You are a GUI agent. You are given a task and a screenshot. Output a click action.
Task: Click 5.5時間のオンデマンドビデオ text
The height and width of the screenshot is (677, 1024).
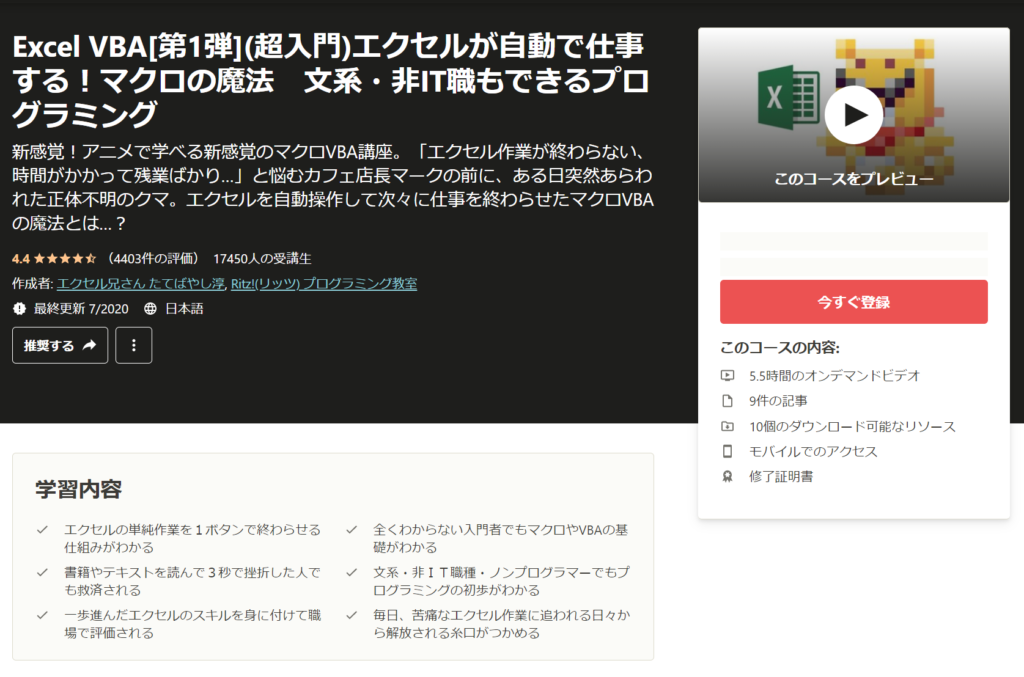pyautogui.click(x=835, y=375)
